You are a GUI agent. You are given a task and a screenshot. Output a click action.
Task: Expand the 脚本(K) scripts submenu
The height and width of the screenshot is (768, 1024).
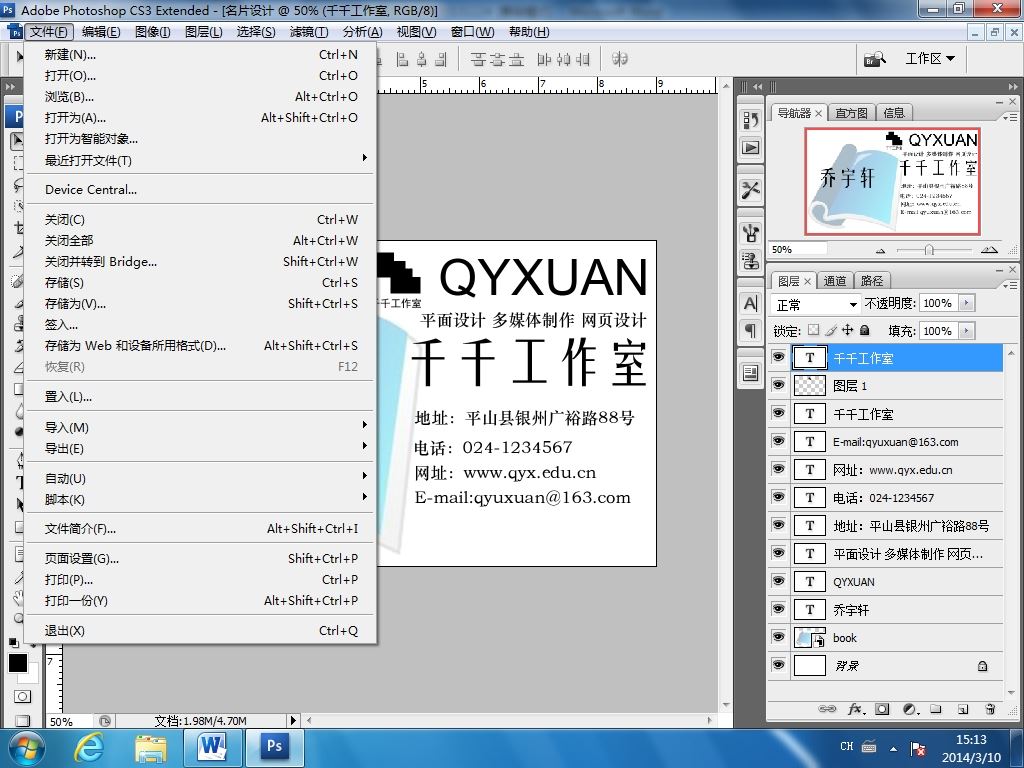tap(200, 500)
